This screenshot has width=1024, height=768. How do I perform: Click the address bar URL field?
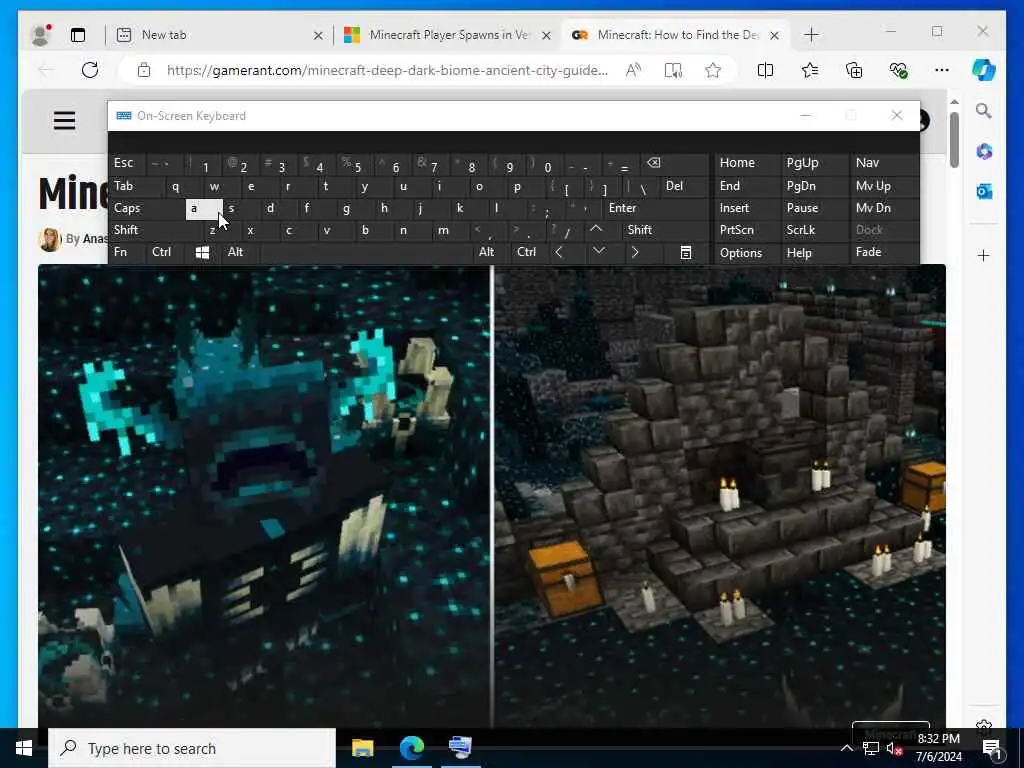click(x=387, y=70)
